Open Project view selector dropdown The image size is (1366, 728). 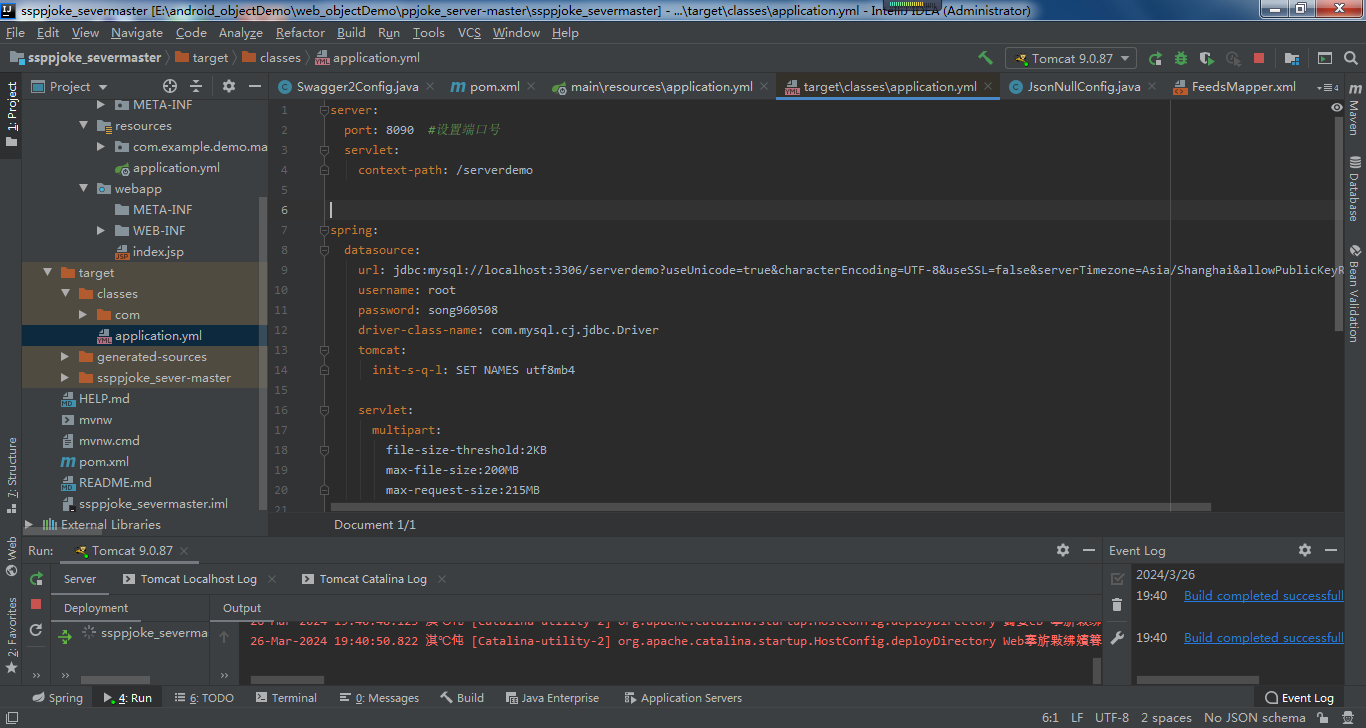pyautogui.click(x=70, y=86)
